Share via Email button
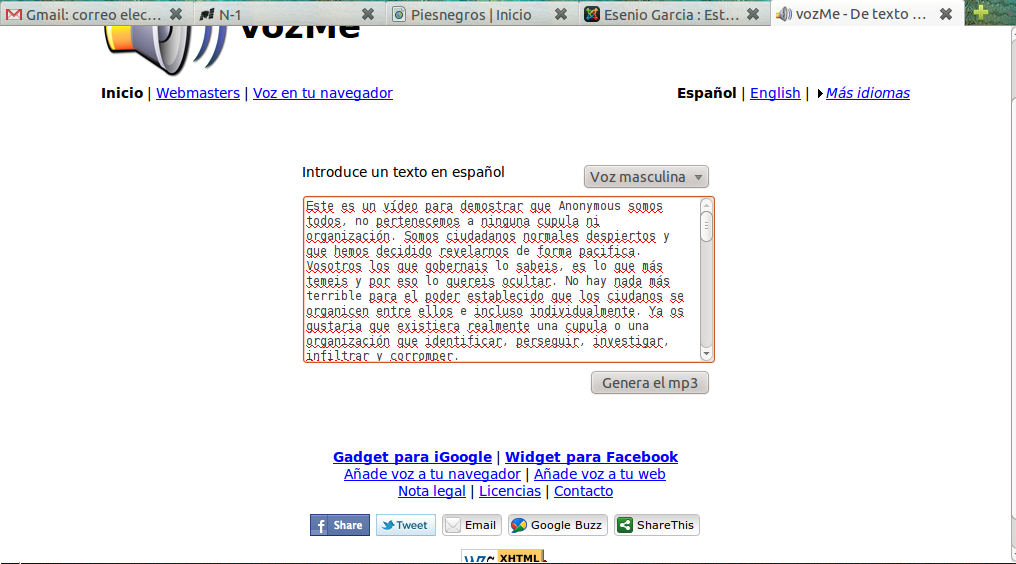 (x=472, y=525)
